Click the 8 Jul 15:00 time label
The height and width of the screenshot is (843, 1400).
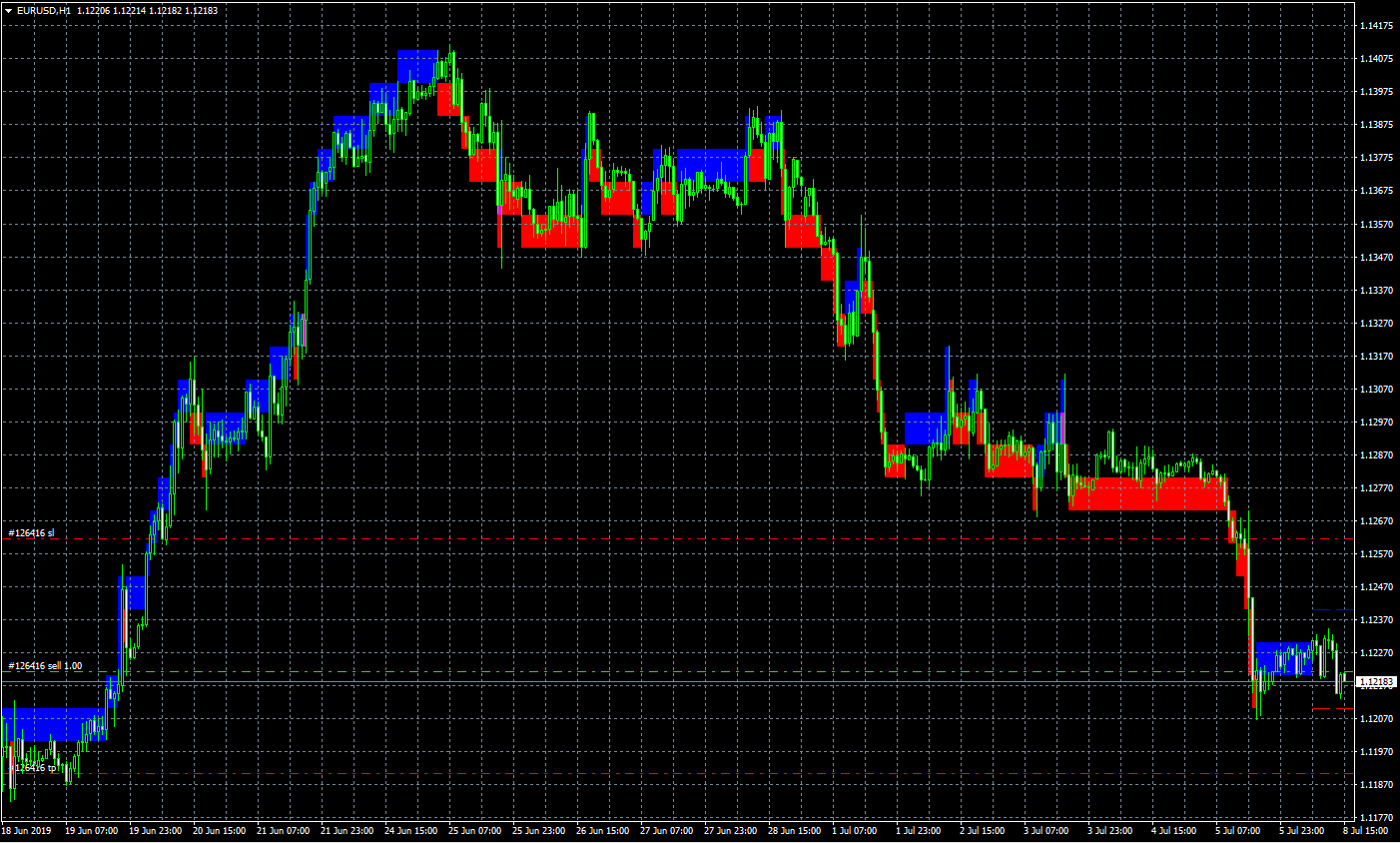(1366, 831)
